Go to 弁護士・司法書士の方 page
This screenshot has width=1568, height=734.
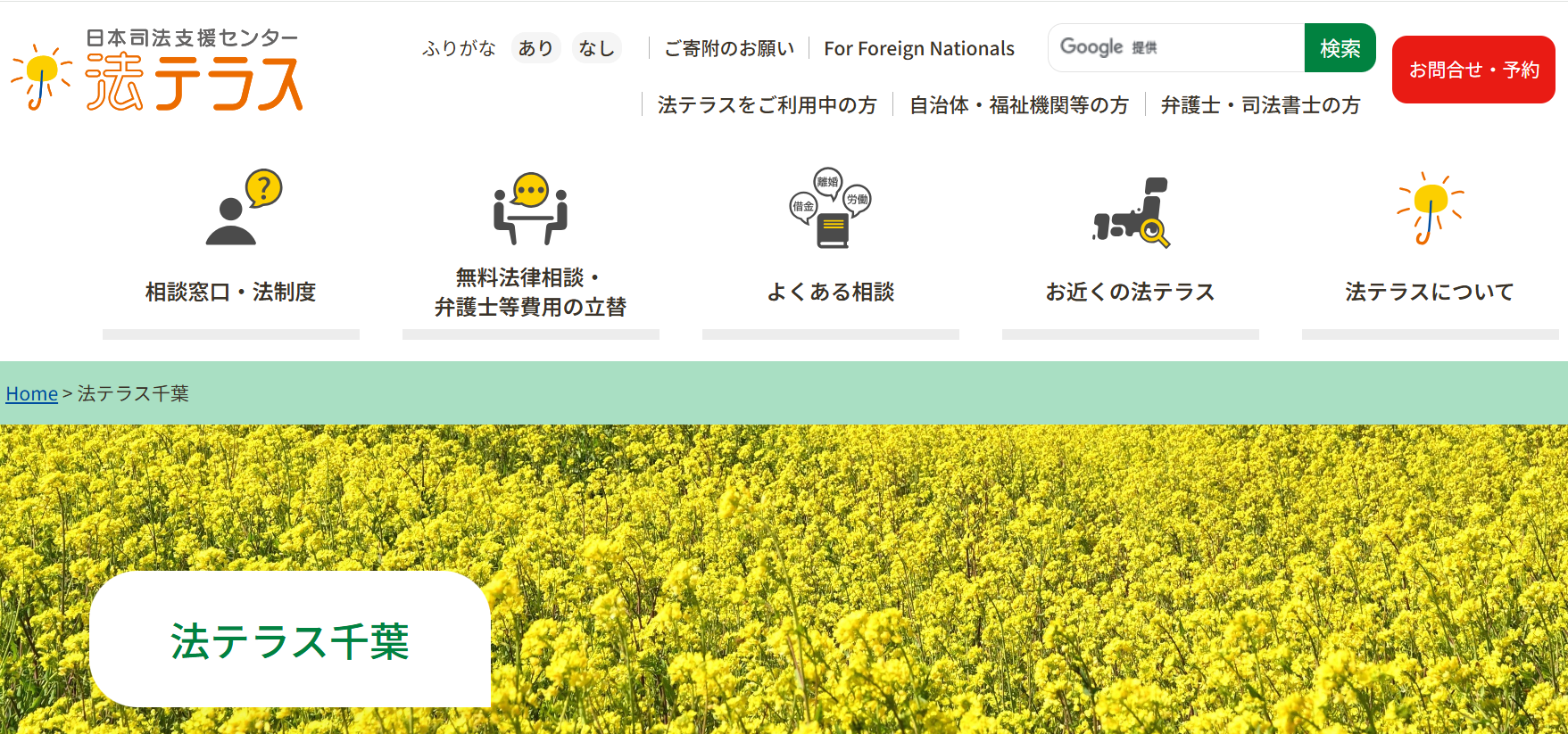click(1260, 105)
